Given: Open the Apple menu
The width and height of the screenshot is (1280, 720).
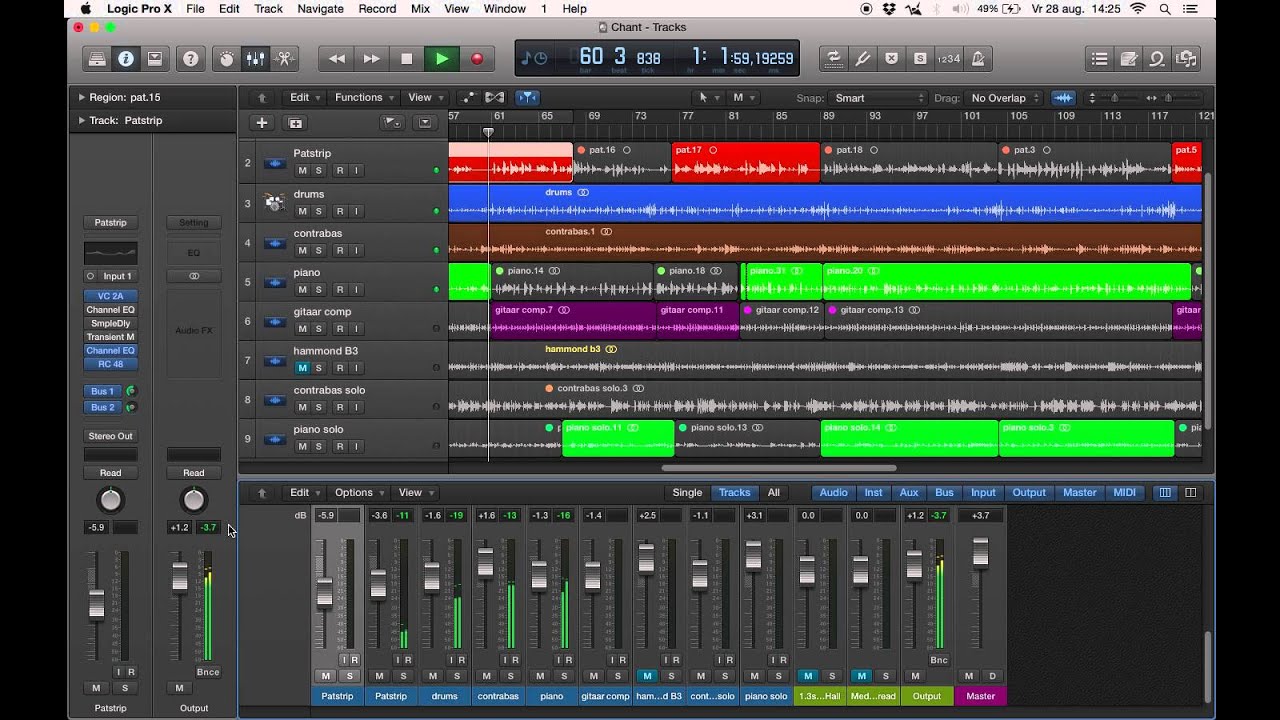Looking at the screenshot, I should [x=86, y=9].
